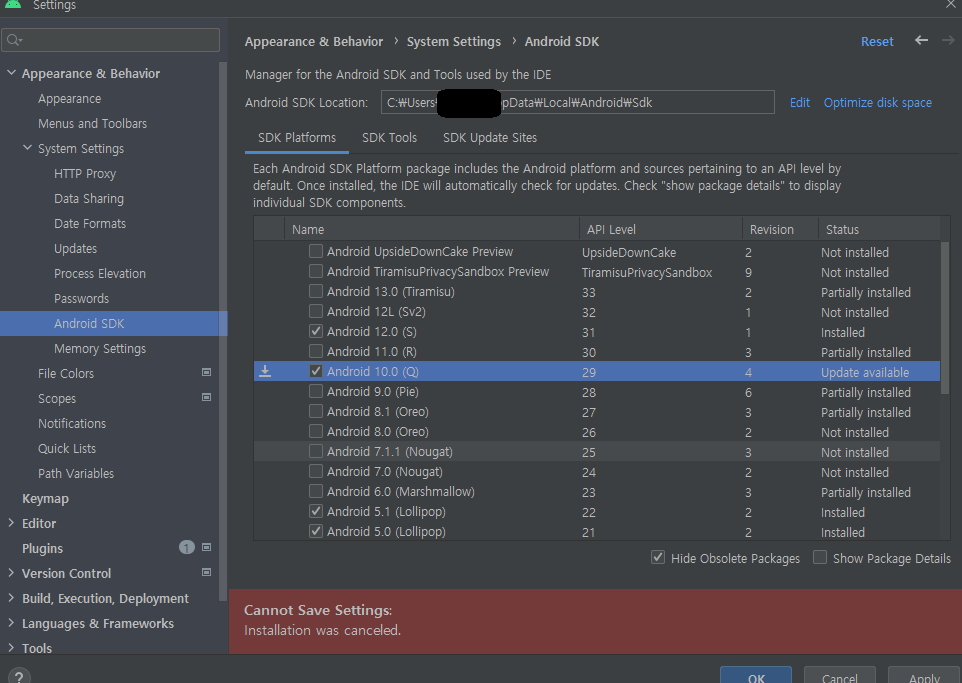Image resolution: width=962 pixels, height=683 pixels.
Task: Open the Passwords settings page
Action: point(82,298)
